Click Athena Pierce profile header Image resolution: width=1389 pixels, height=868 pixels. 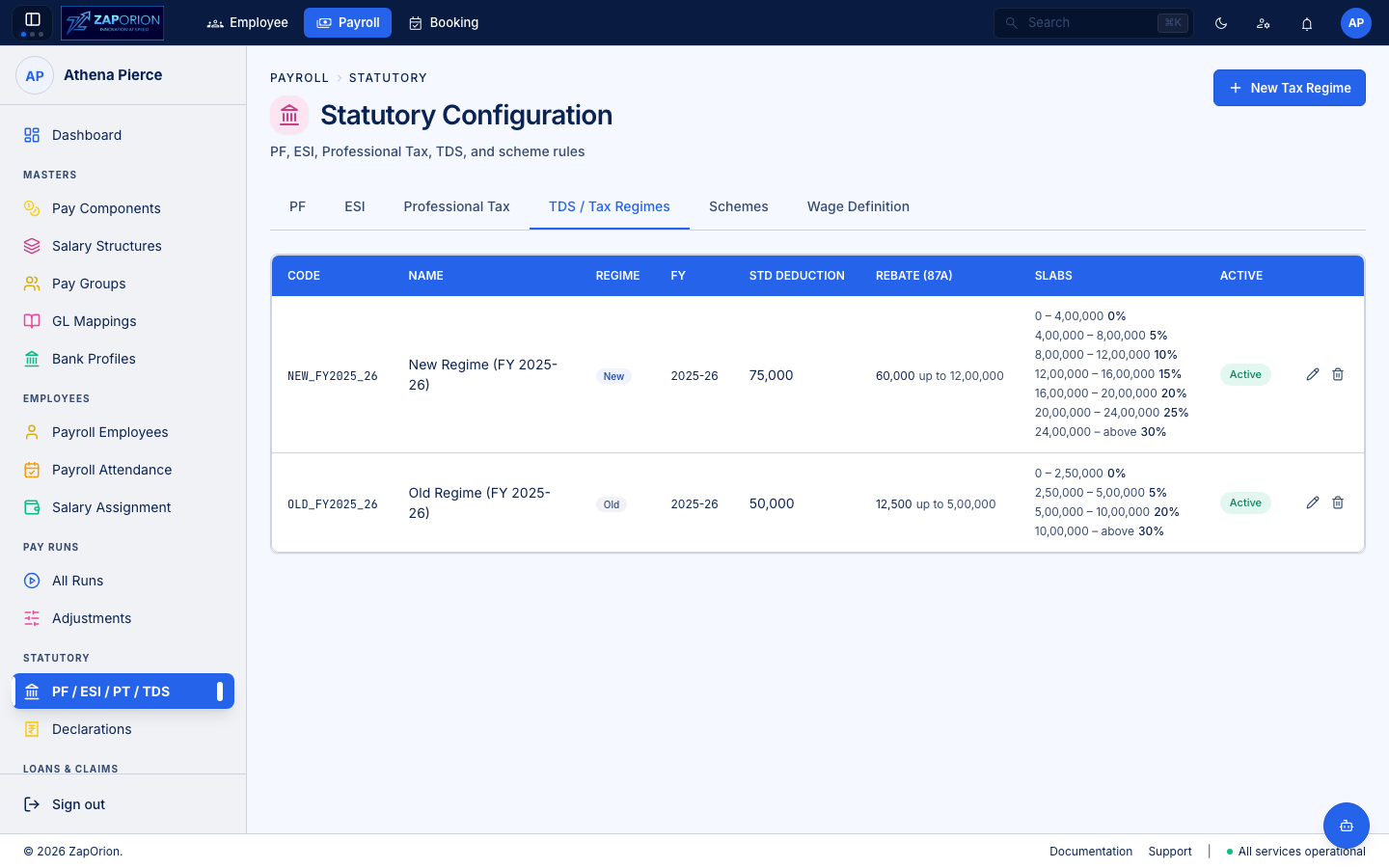[x=123, y=75]
